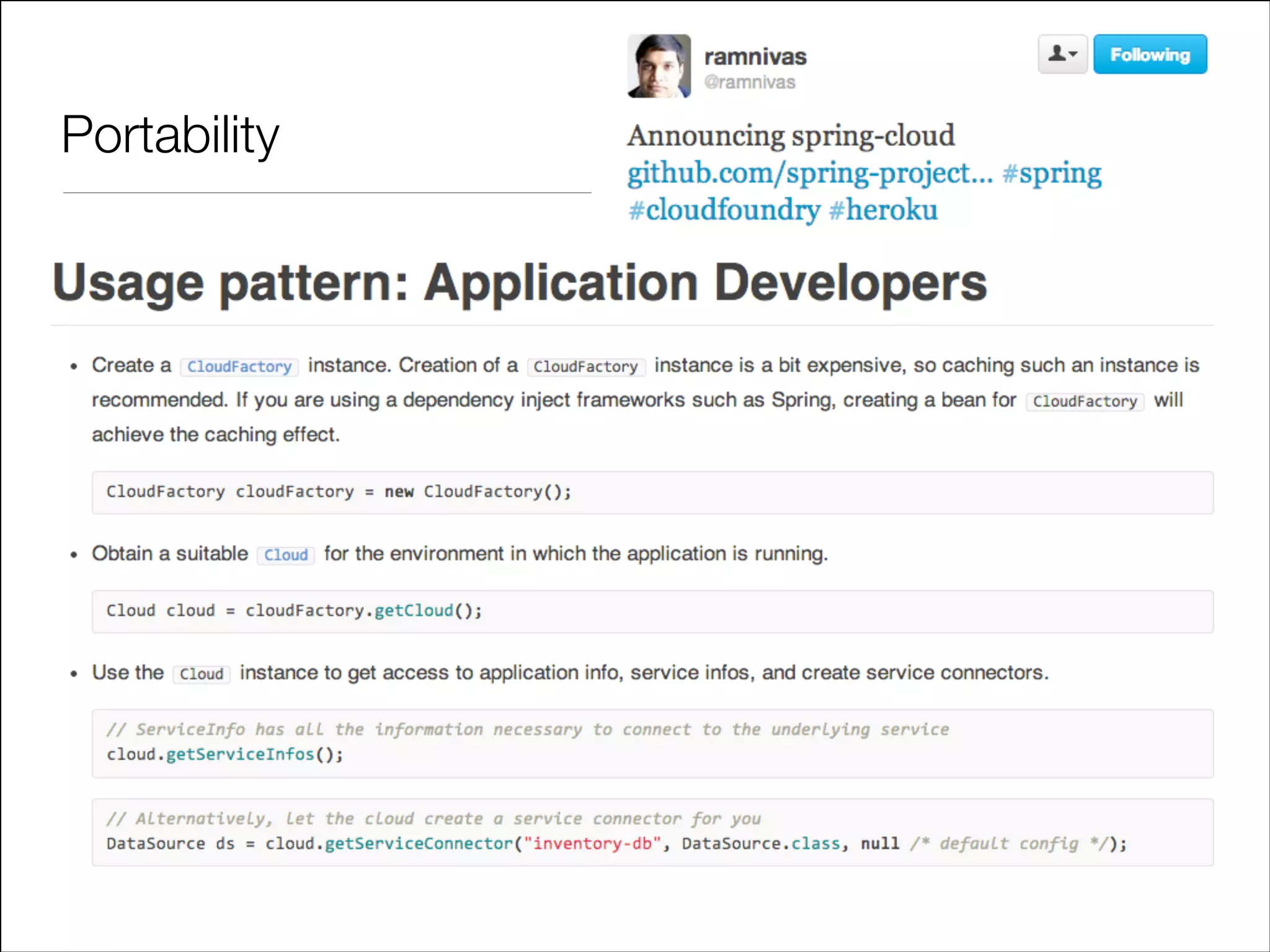This screenshot has width=1270, height=952.
Task: Click the Announcing spring-cloud tweet text
Action: point(791,136)
